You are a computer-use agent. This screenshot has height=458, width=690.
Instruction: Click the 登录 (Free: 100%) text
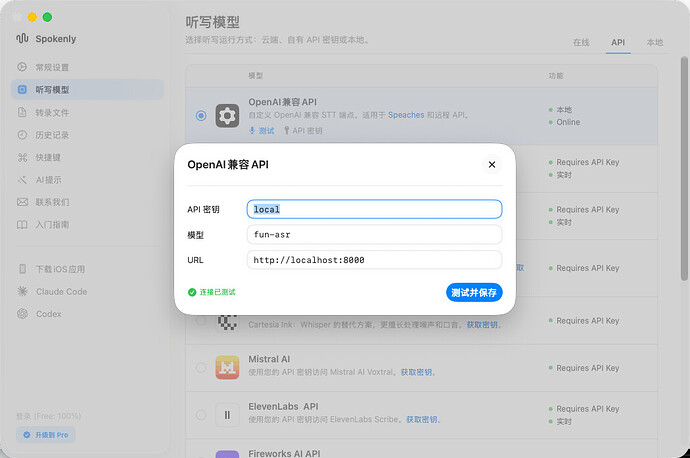49,416
